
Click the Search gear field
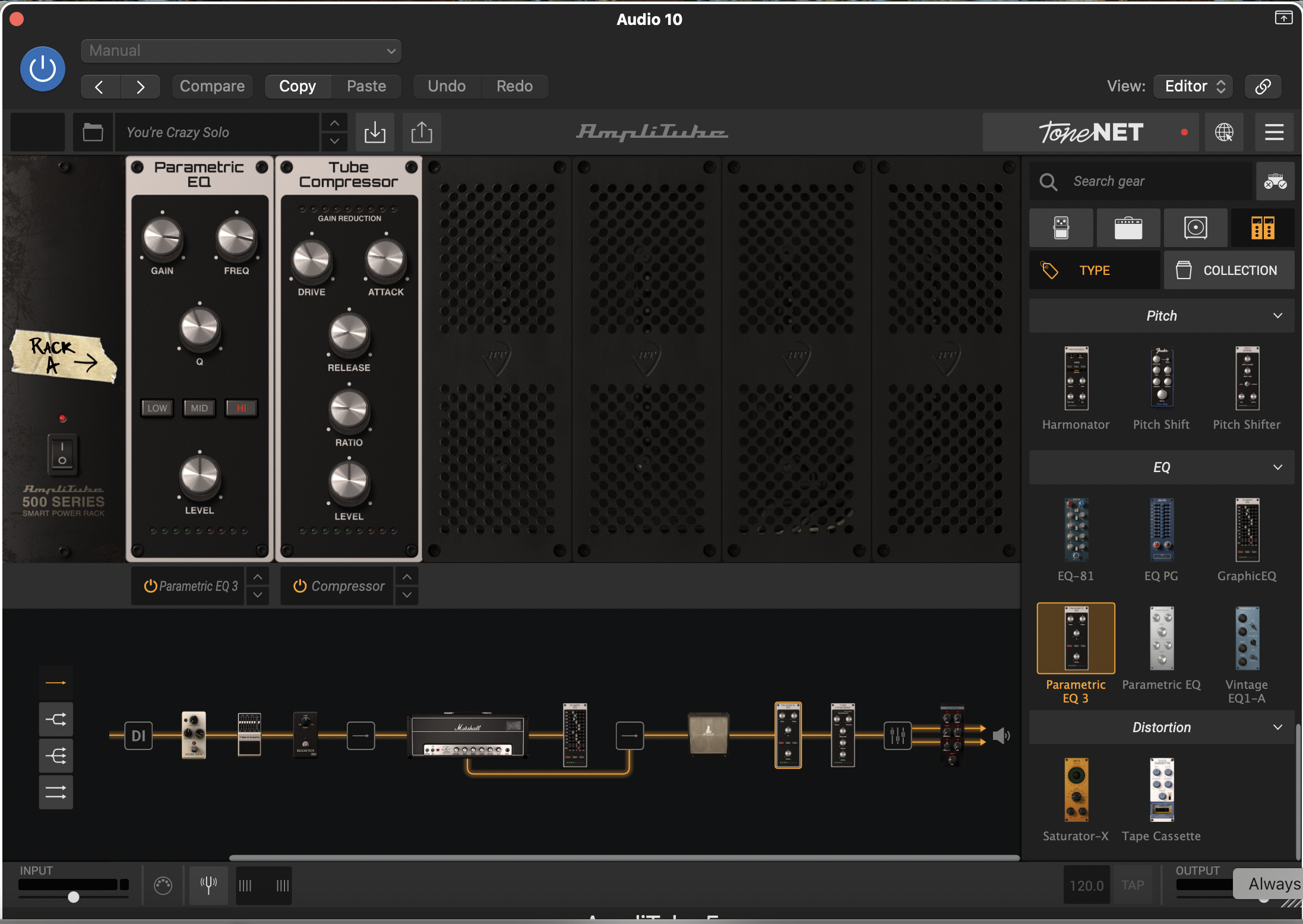[x=1140, y=181]
